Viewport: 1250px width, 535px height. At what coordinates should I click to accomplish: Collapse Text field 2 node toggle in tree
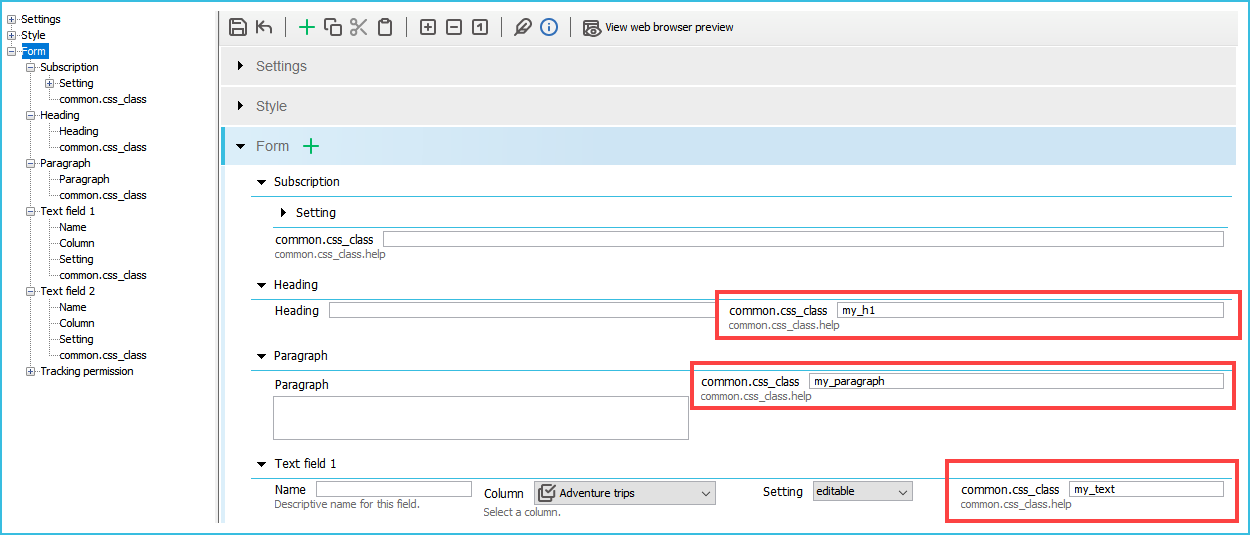(x=31, y=291)
